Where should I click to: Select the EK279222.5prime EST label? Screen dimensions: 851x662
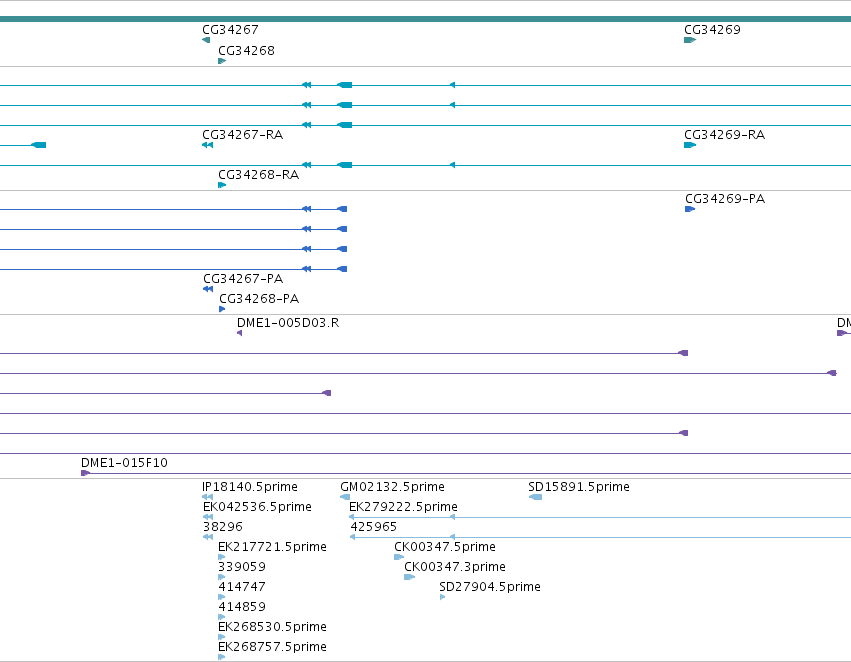[403, 507]
